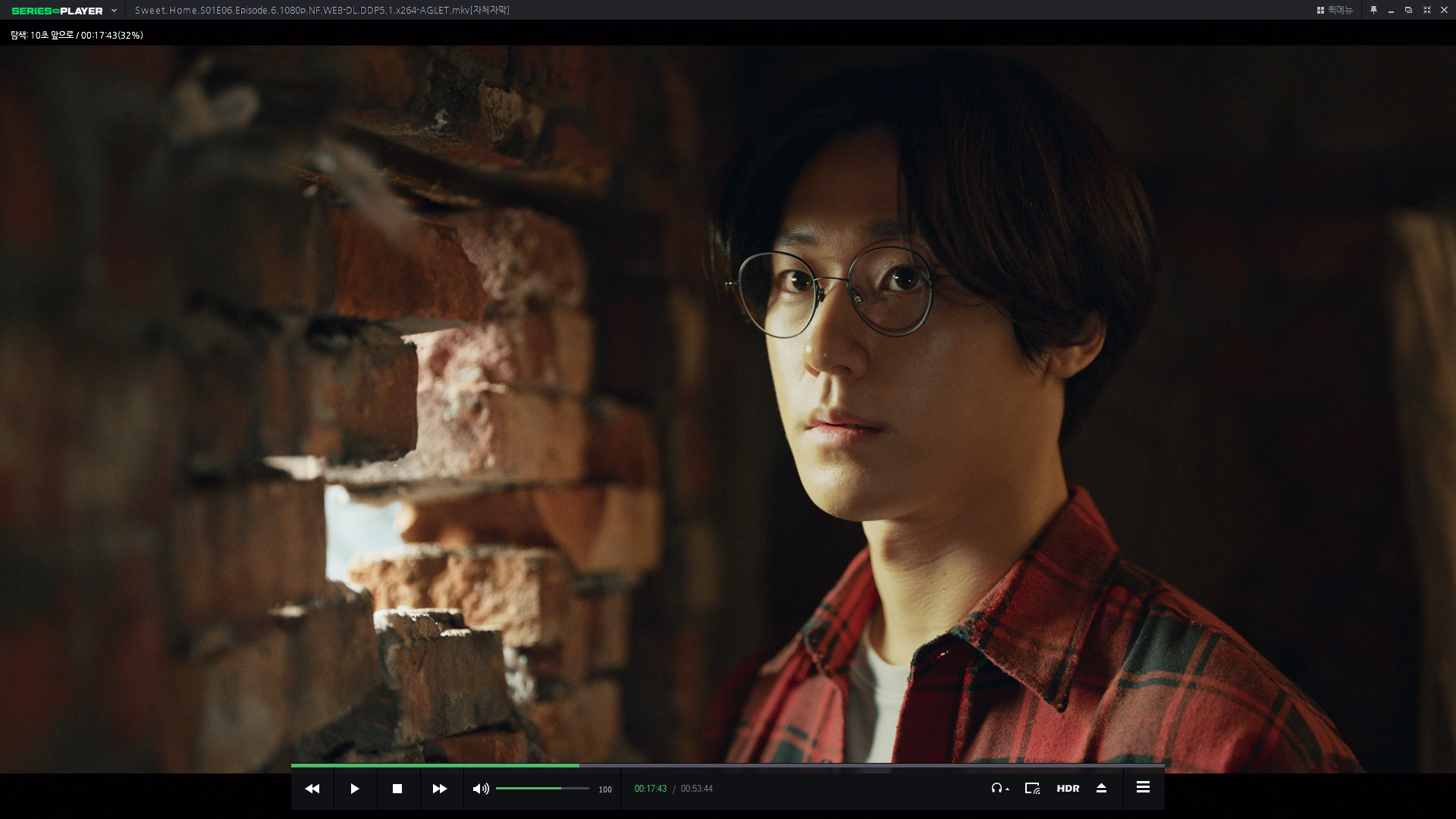The width and height of the screenshot is (1456, 819).
Task: Click the elapsed time 00:17:43 display
Action: [650, 789]
